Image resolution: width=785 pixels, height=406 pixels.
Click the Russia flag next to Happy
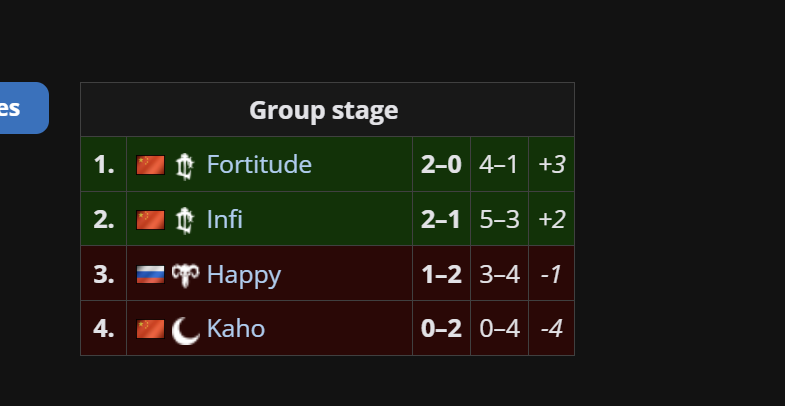pyautogui.click(x=150, y=274)
